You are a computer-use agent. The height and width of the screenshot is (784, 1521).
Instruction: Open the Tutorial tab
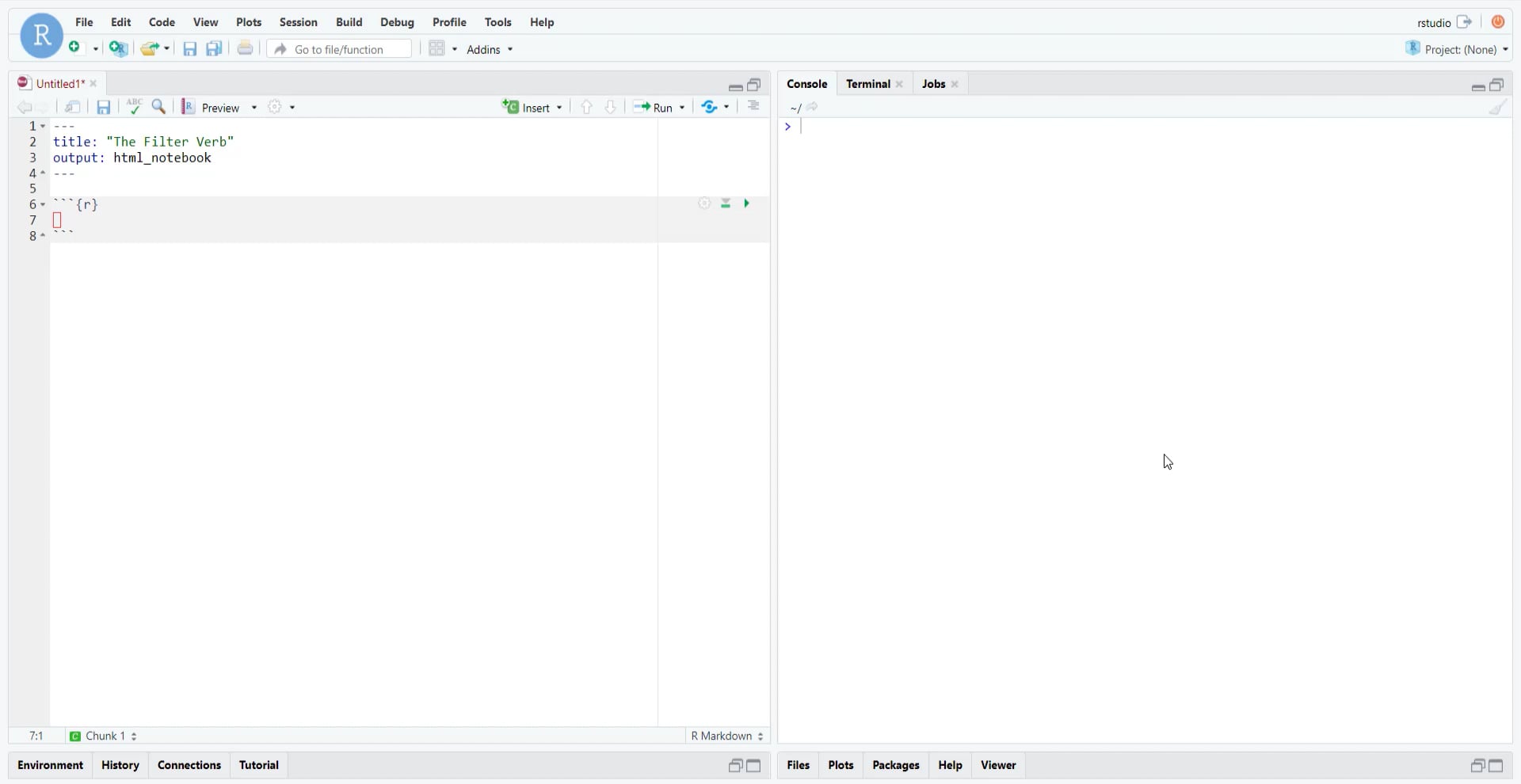259,765
